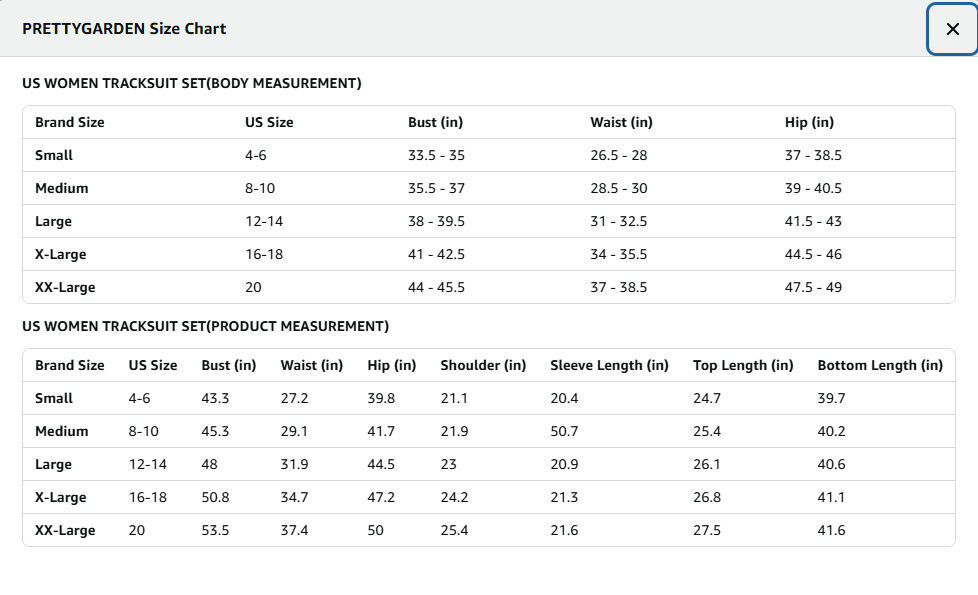
Task: Click the Bust (in) header in body table
Action: [x=435, y=122]
